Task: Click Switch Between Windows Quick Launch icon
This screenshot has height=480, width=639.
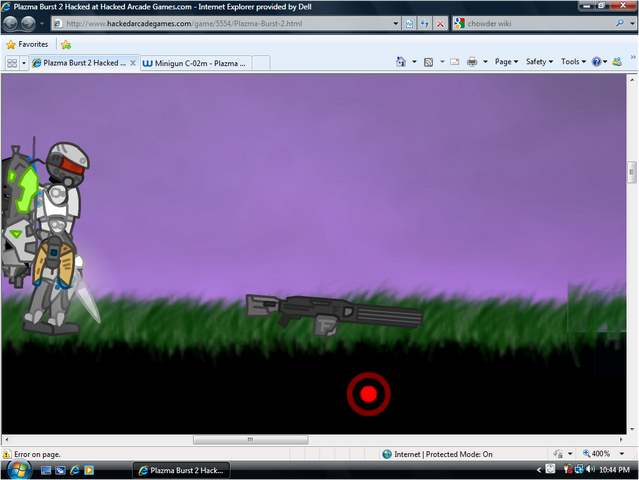Action: [x=60, y=471]
